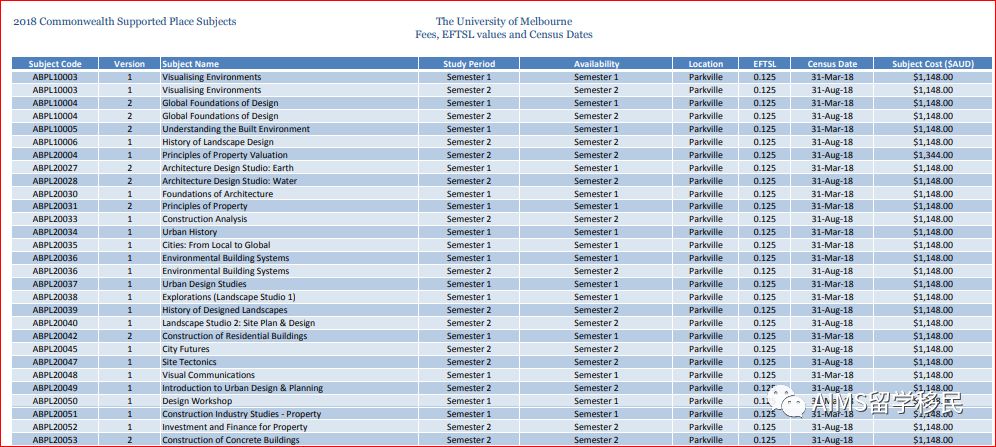Screen dimensions: 996x447
Task: Select subject code ABPL10006
Action: pyautogui.click(x=55, y=142)
